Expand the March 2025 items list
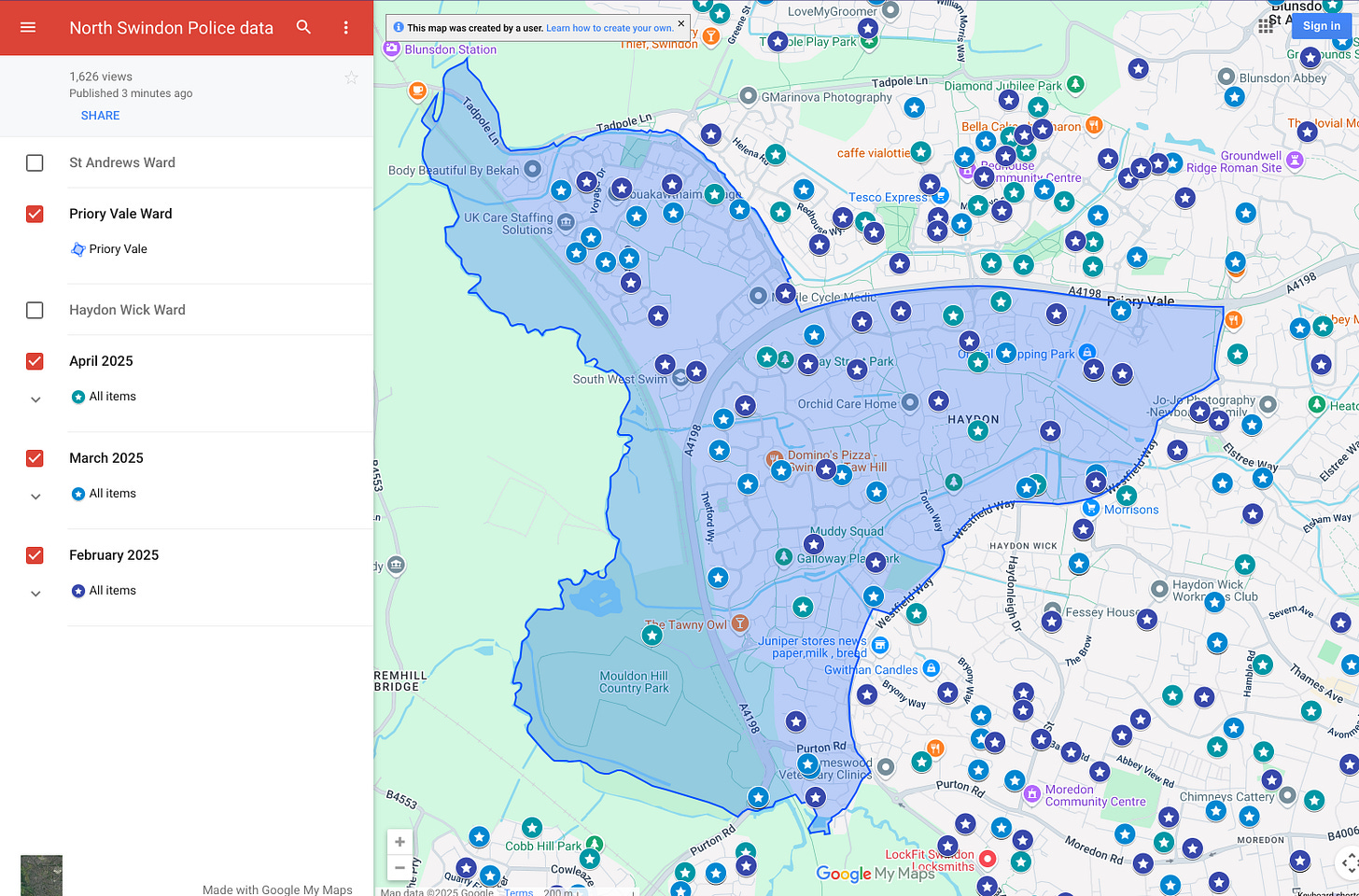The height and width of the screenshot is (896, 1359). point(35,497)
